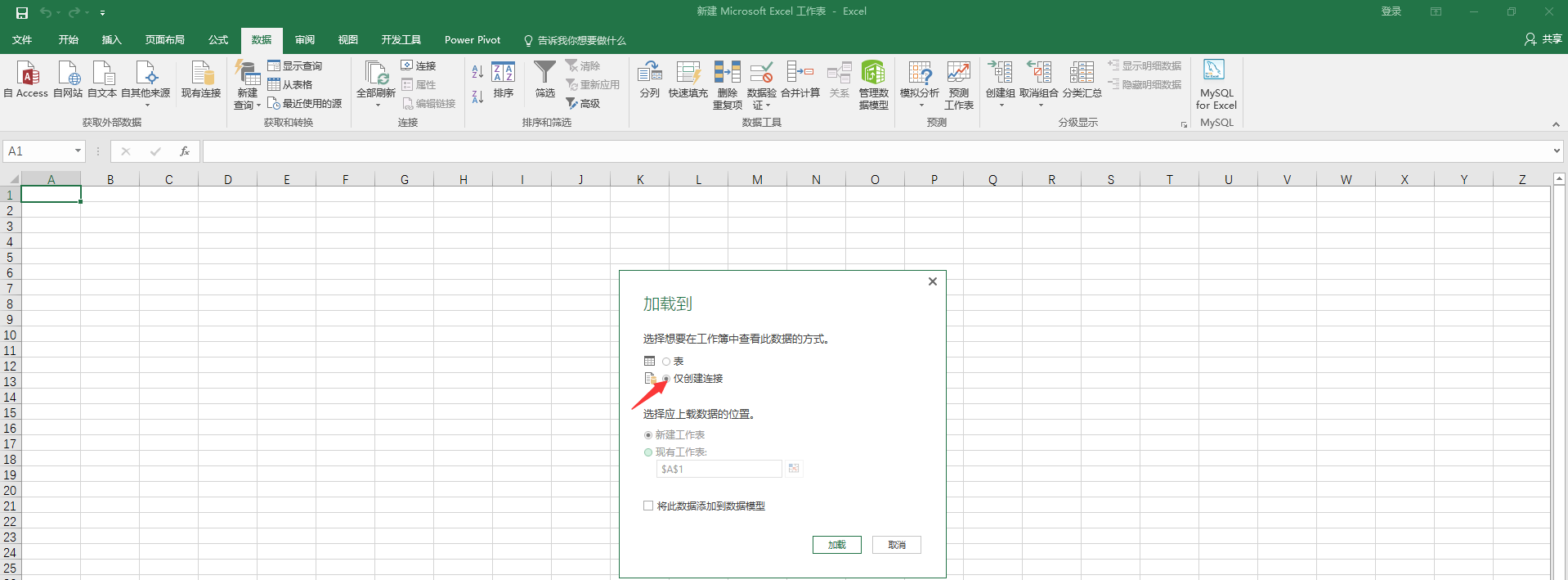Open recently used sources (最近使用的源)

[305, 103]
